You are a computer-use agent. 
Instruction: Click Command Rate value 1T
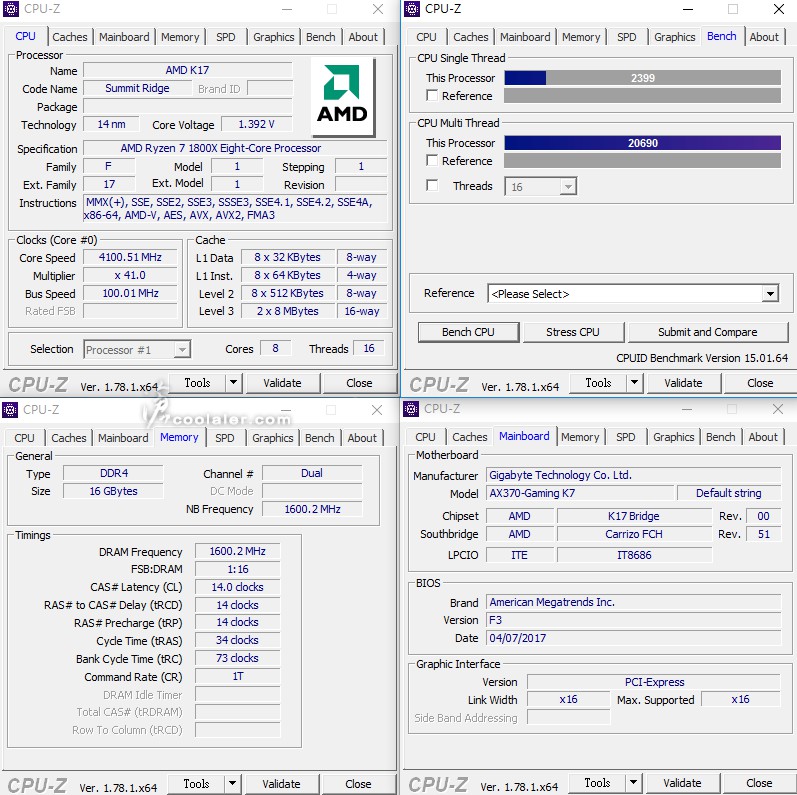point(237,677)
